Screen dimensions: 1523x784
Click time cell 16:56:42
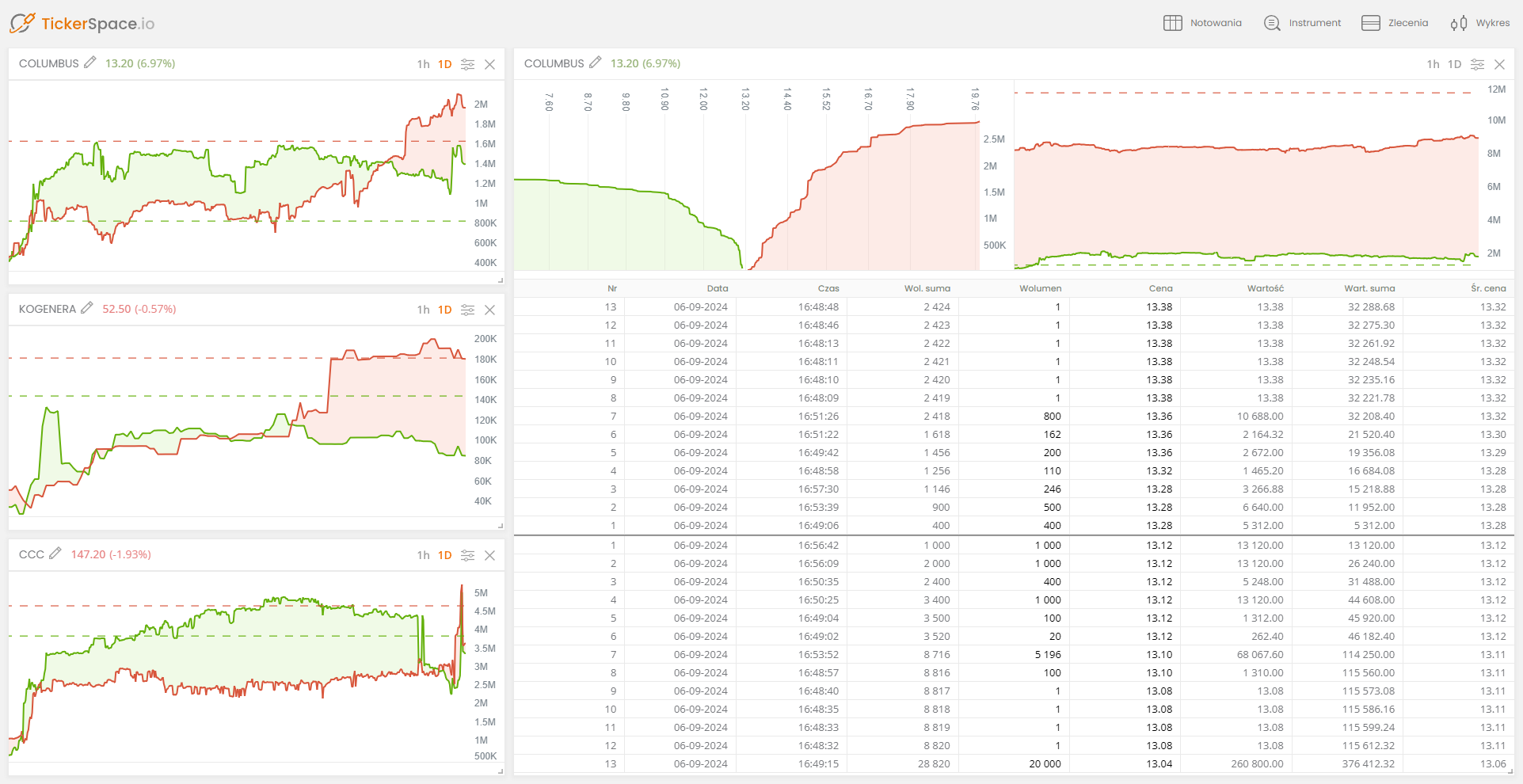(818, 545)
